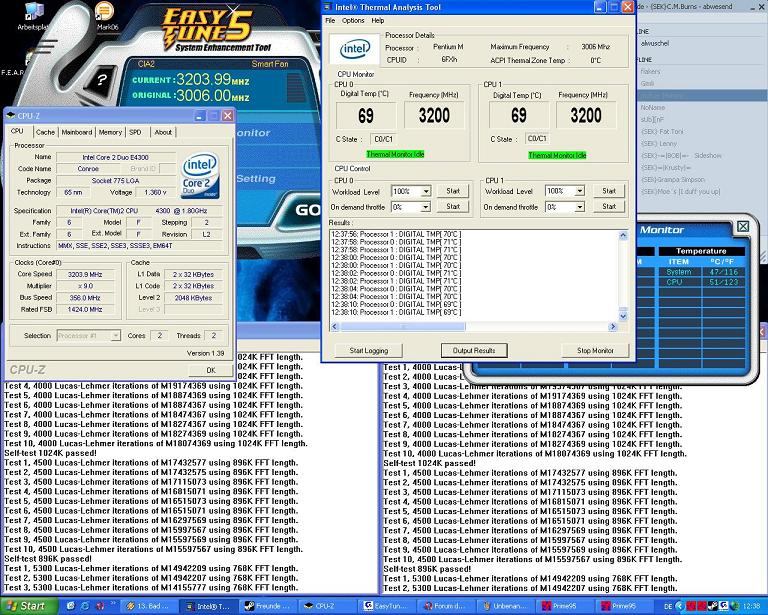Viewport: 768px width, 615px height.
Task: Expand CPU 0 Workload Level dropdown
Action: (x=426, y=191)
